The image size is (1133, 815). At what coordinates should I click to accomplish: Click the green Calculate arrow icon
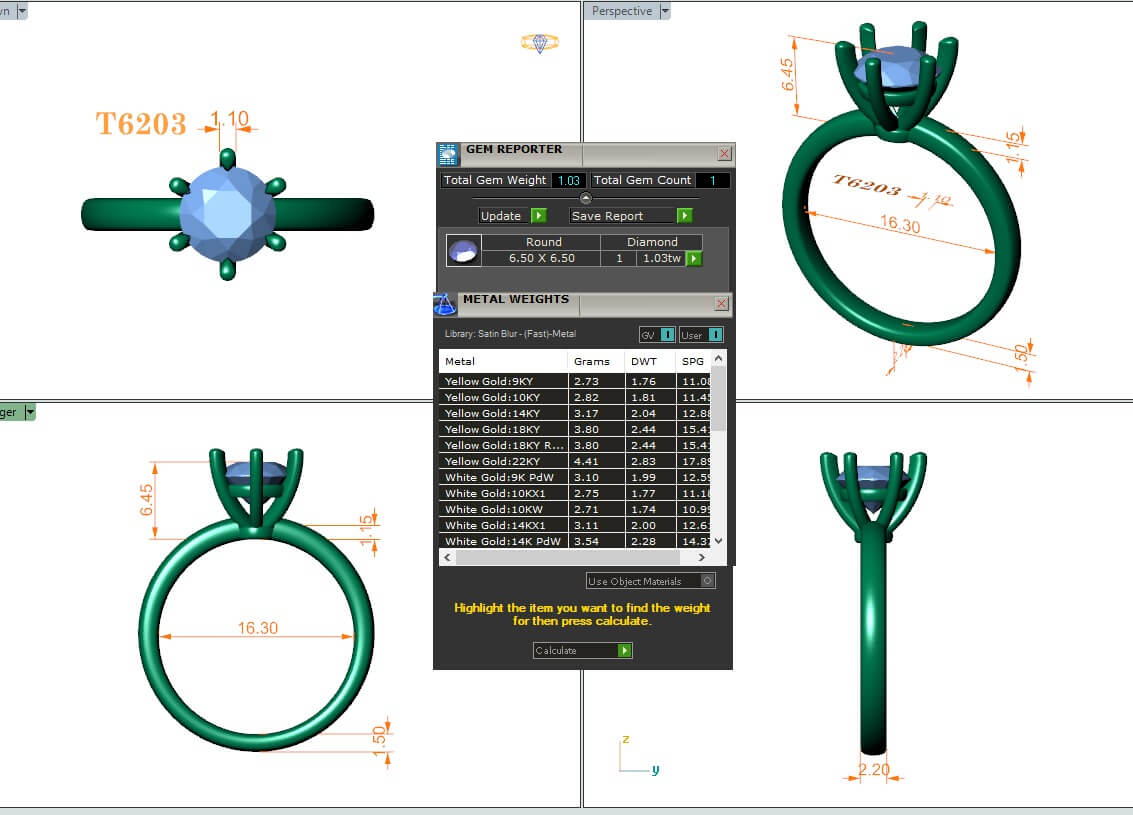point(624,651)
